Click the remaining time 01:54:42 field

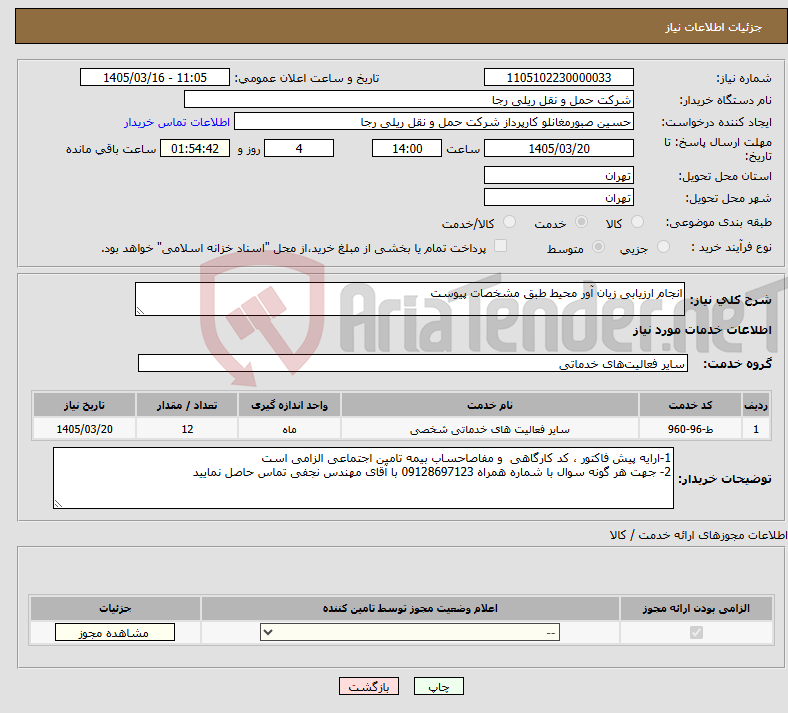click(195, 148)
